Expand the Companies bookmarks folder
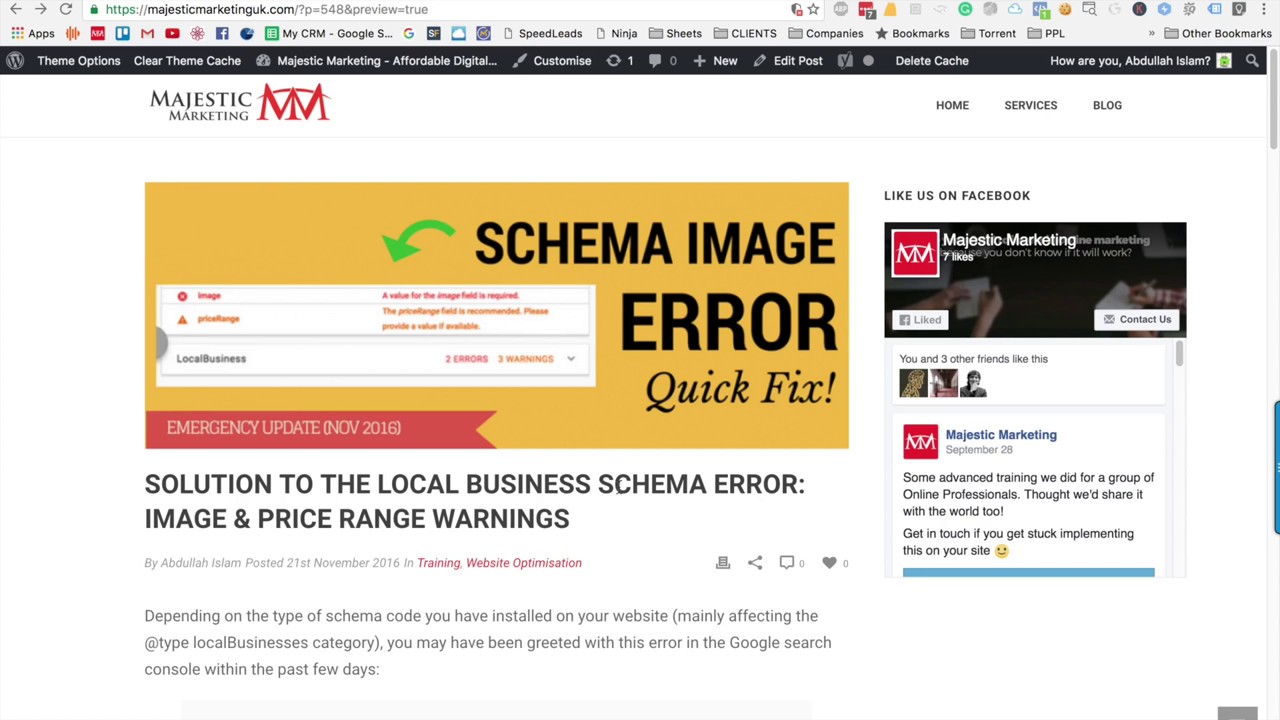 [825, 33]
